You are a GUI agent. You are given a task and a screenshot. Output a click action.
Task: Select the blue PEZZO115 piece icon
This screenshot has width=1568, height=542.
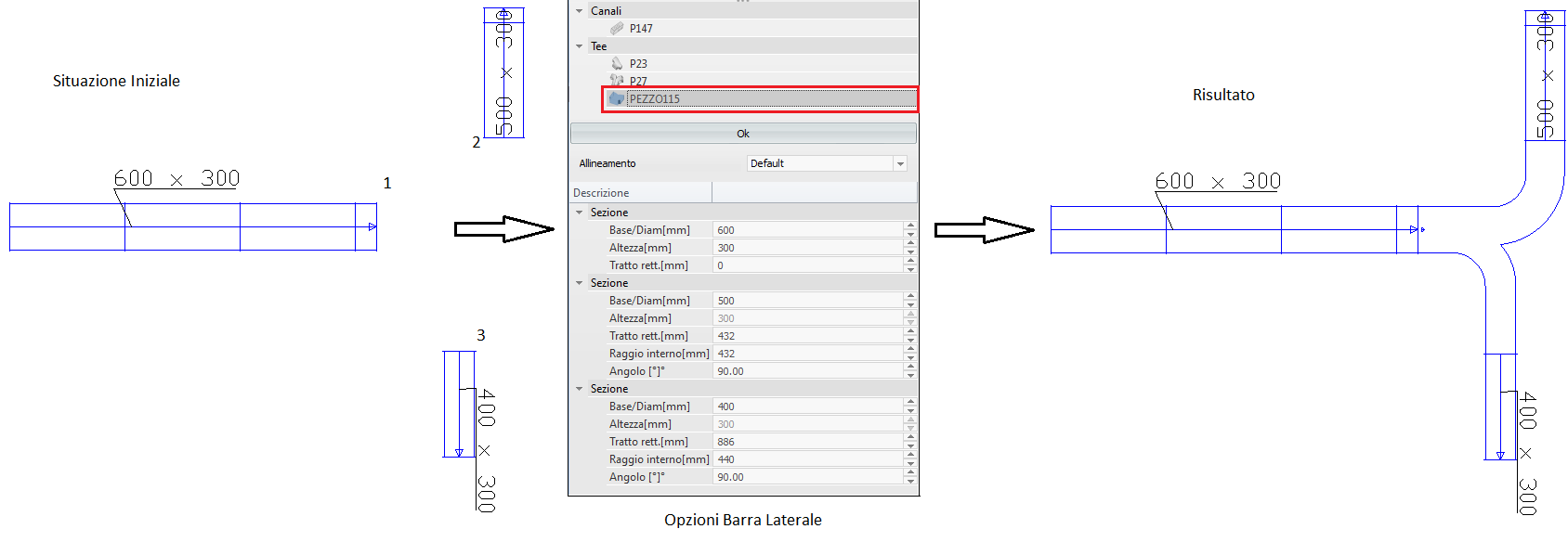[616, 98]
